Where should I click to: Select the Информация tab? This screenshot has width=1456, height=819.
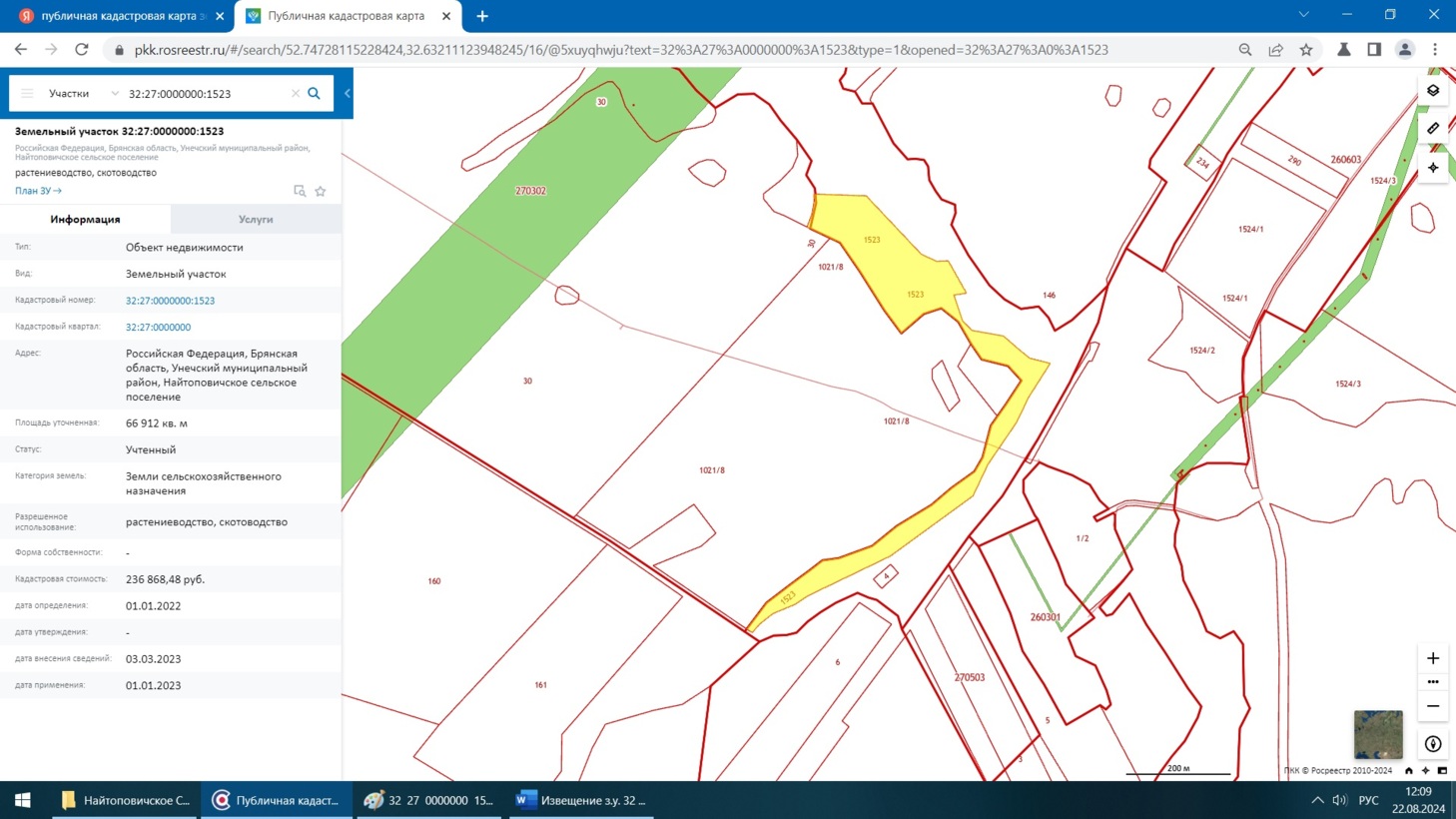(85, 219)
